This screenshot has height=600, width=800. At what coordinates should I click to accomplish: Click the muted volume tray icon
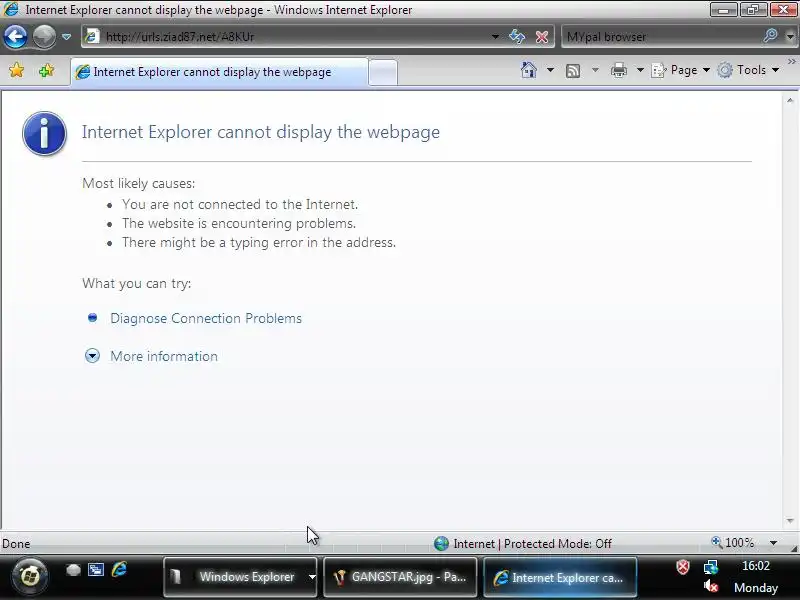tap(711, 586)
